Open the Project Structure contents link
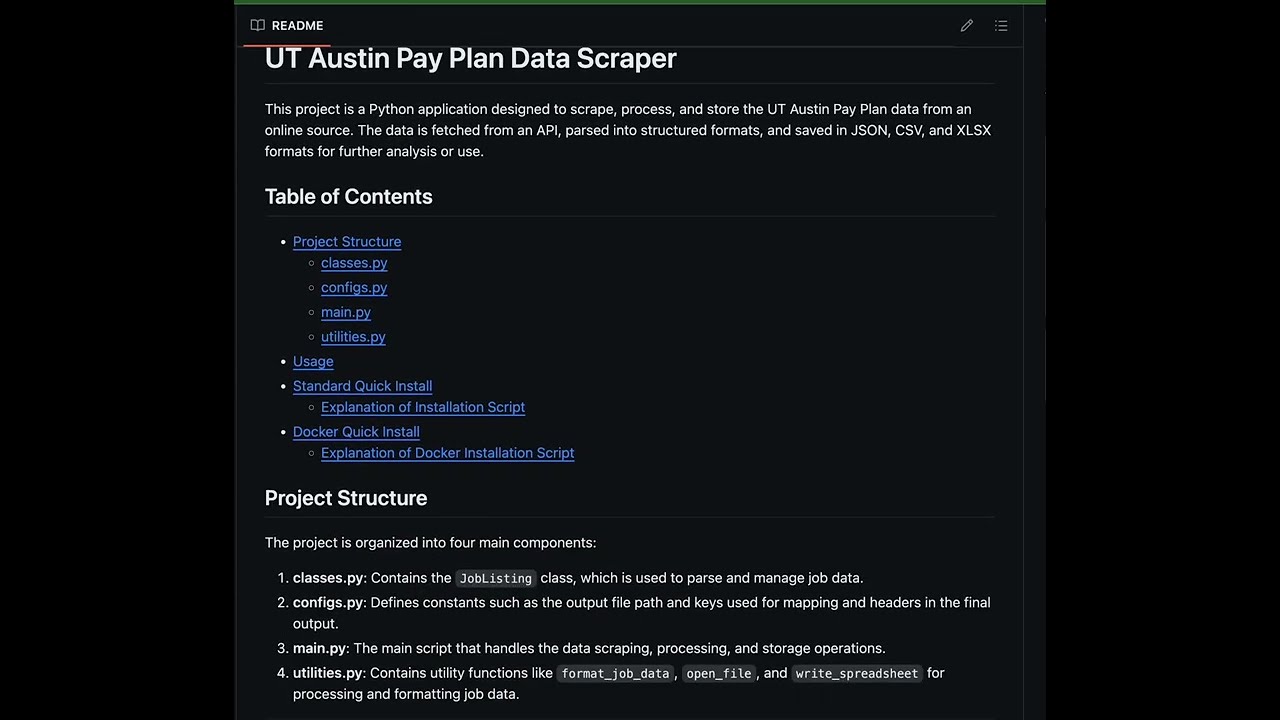Screen dimensions: 1280x720 [x=347, y=242]
